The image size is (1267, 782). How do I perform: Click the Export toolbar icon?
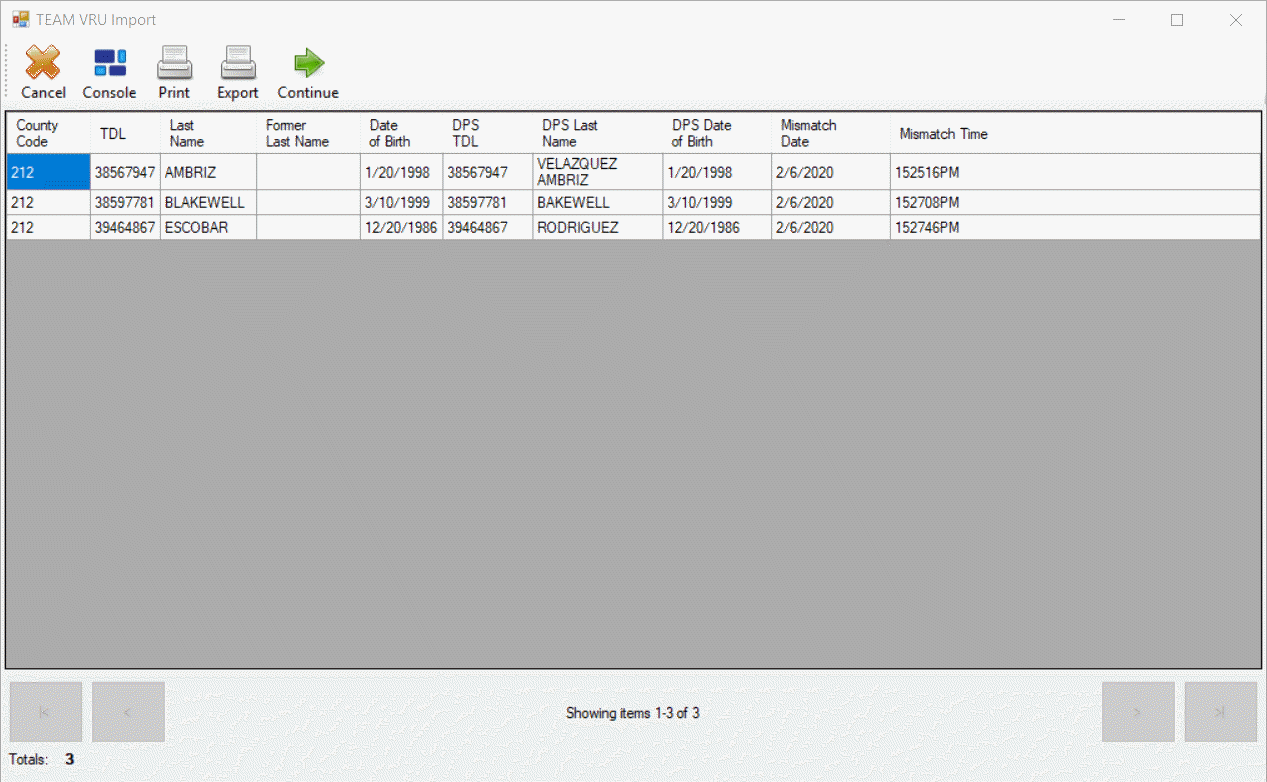[x=238, y=63]
